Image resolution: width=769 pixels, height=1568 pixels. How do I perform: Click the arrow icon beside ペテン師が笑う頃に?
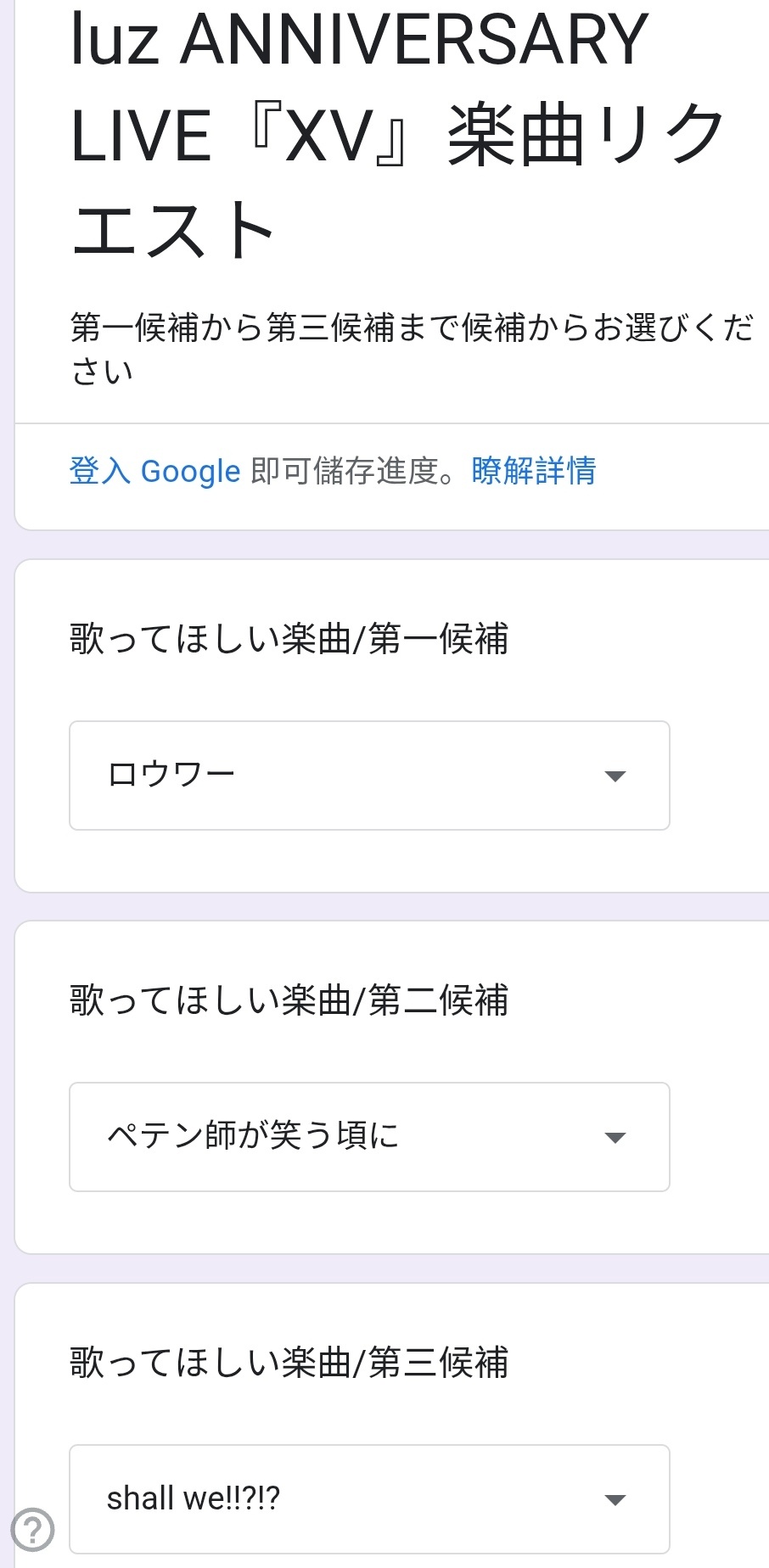pos(615,1137)
